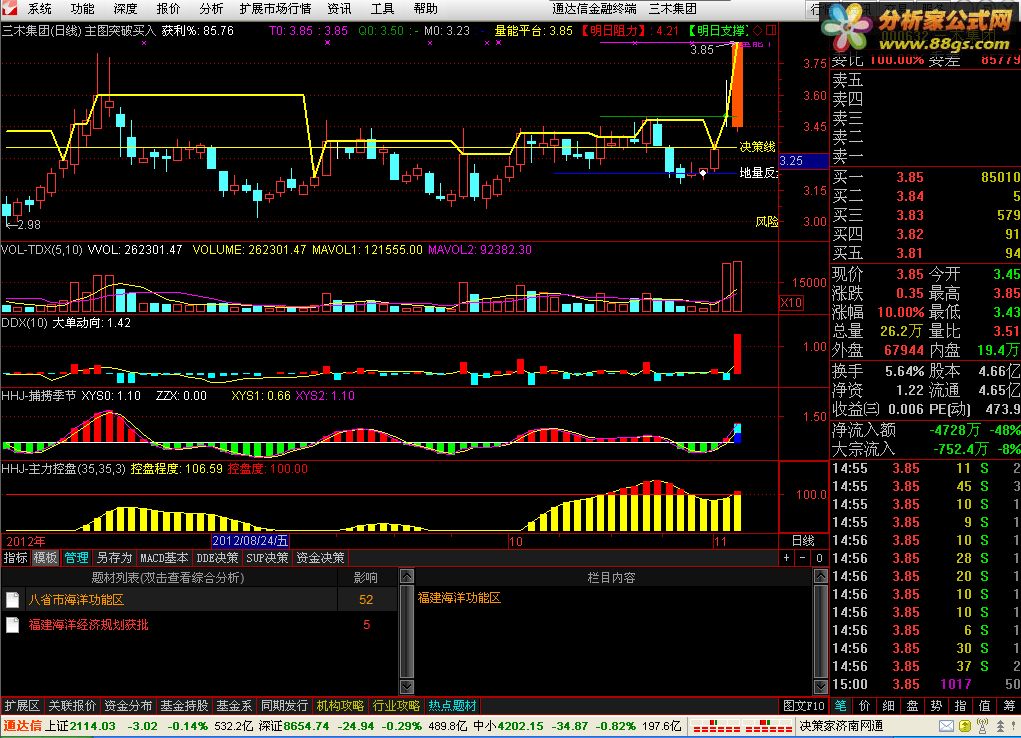1021x738 pixels.
Task: Switch to the 资金分布 tab
Action: point(128,705)
